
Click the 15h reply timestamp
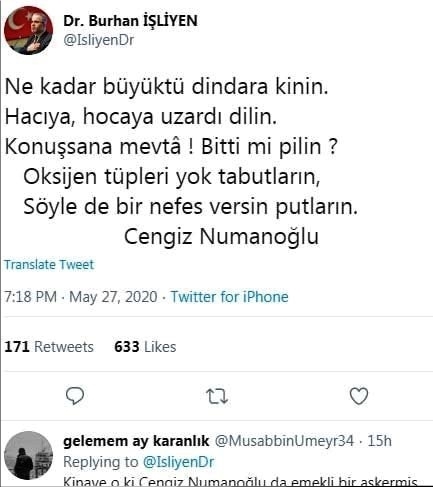pyautogui.click(x=379, y=441)
